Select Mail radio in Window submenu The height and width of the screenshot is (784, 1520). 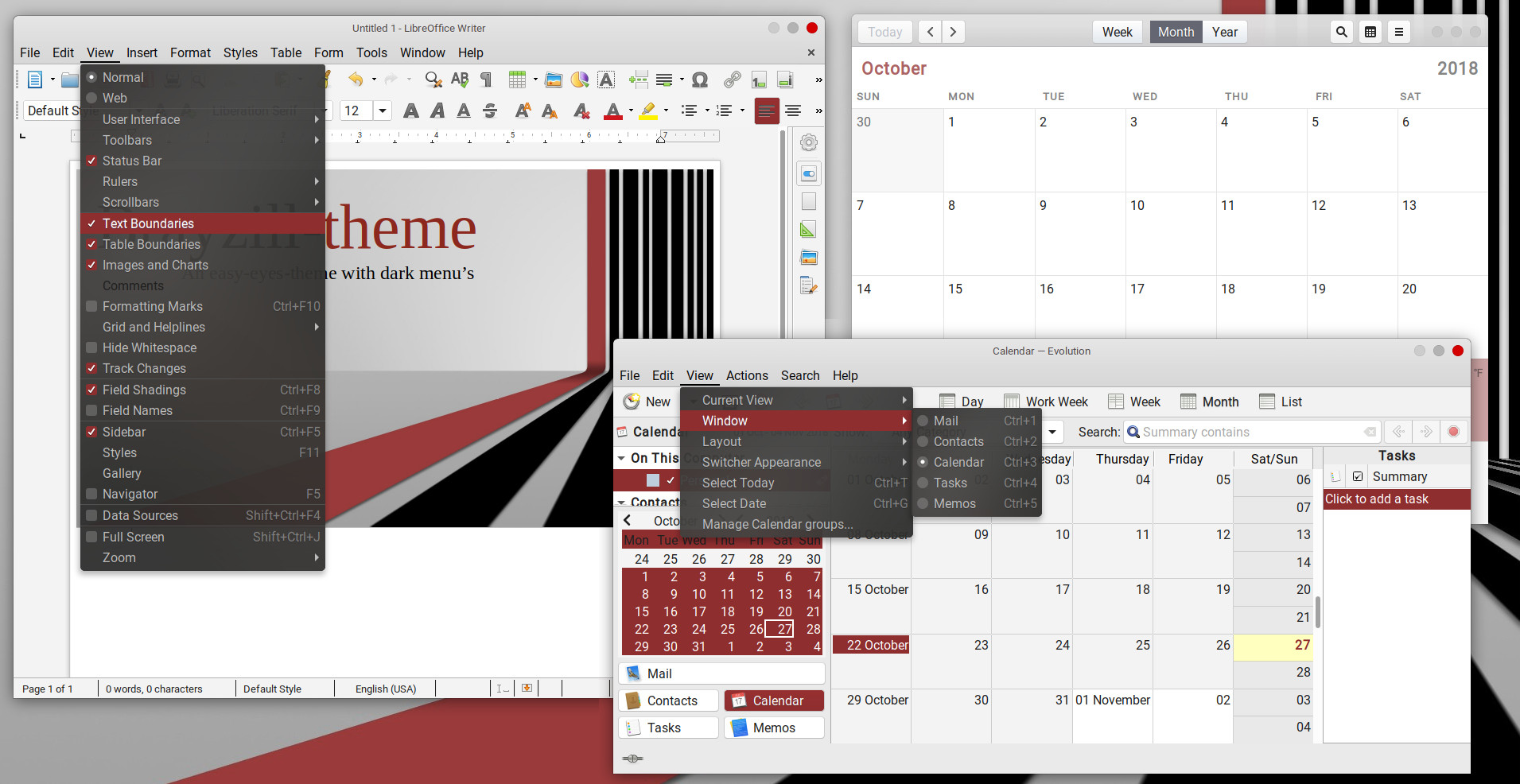(923, 421)
